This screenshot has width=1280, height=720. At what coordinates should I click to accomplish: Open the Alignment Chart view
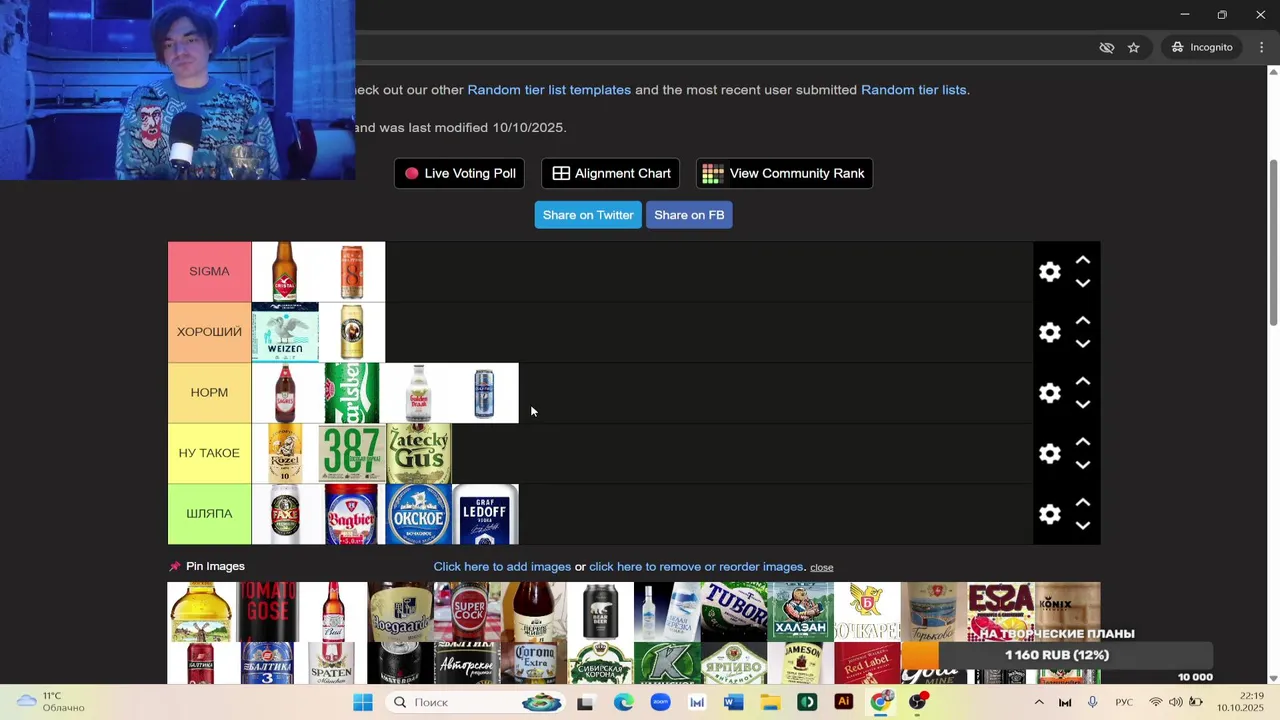[611, 173]
